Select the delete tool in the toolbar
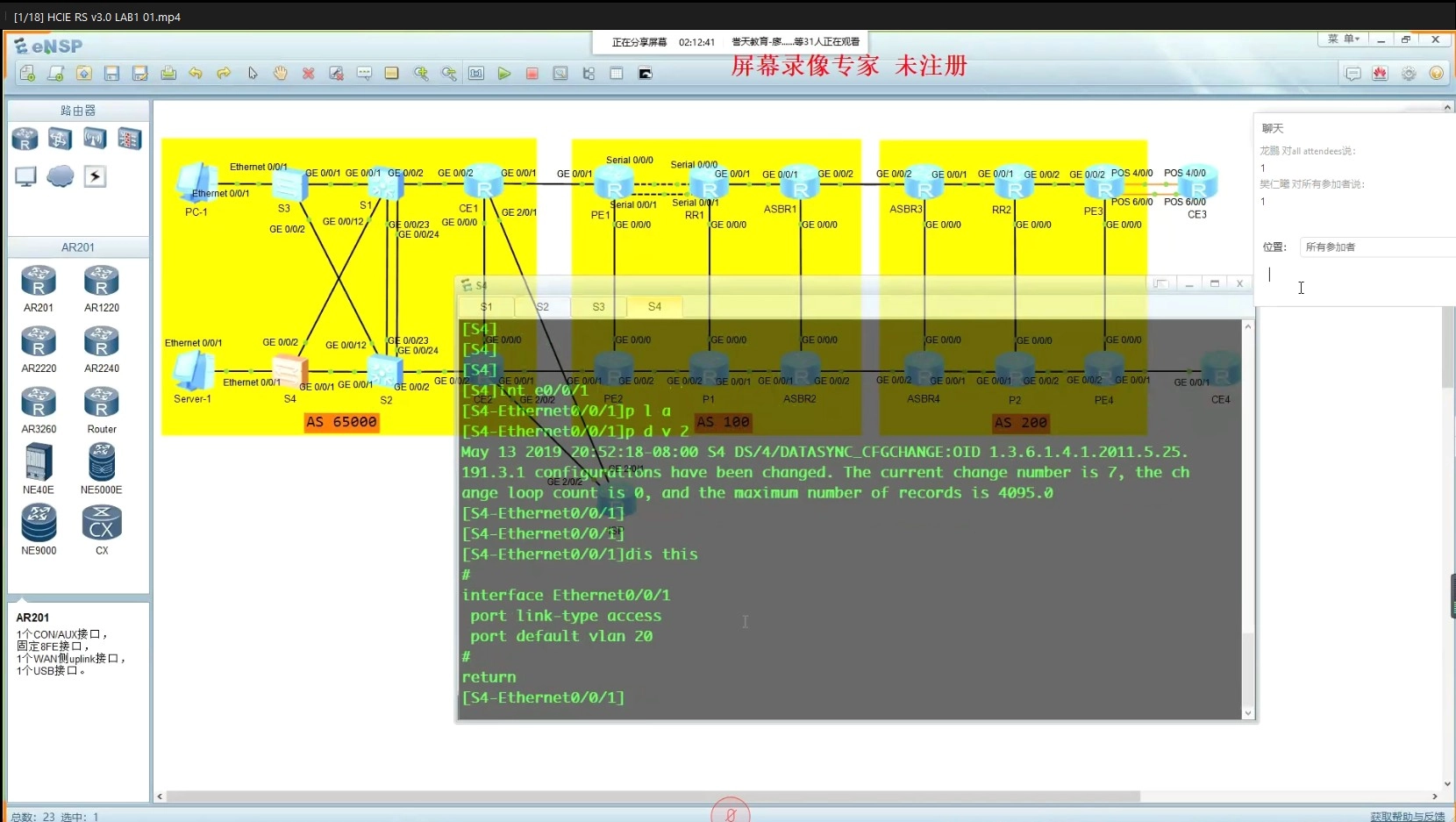Viewport: 1456px width, 822px height. [308, 74]
